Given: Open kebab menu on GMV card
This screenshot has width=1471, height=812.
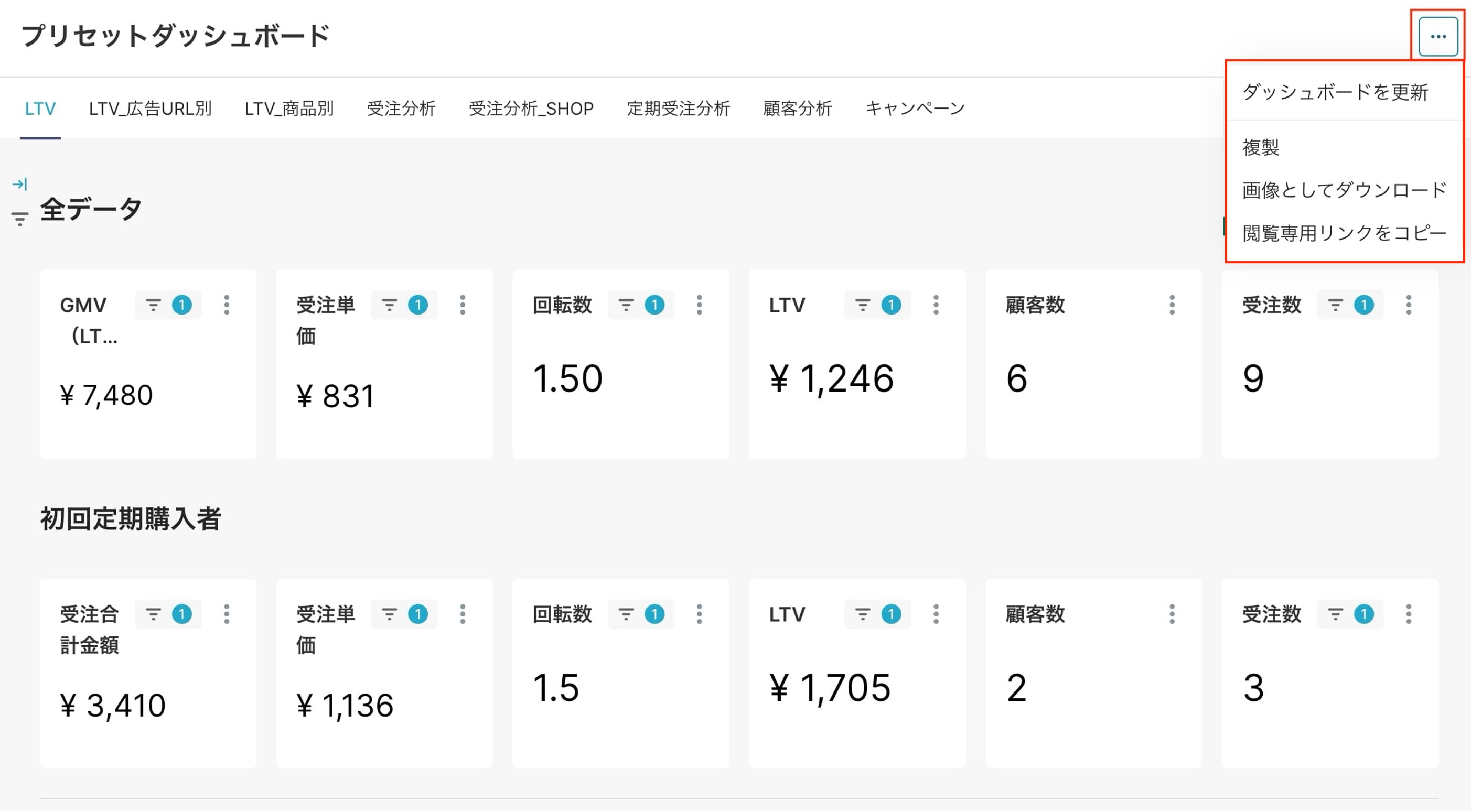Looking at the screenshot, I should 227,305.
